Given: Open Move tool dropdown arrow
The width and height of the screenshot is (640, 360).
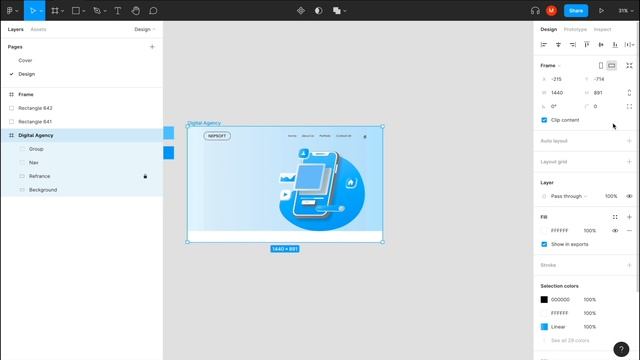Looking at the screenshot, I should tap(41, 11).
